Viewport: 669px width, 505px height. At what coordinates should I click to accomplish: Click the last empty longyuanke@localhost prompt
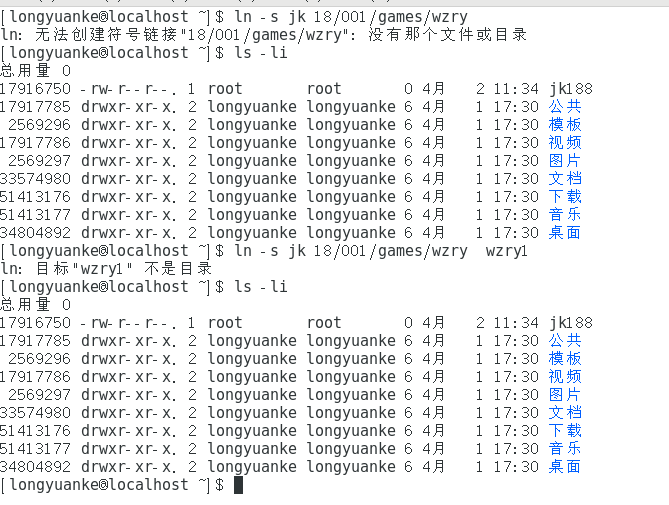pos(112,485)
